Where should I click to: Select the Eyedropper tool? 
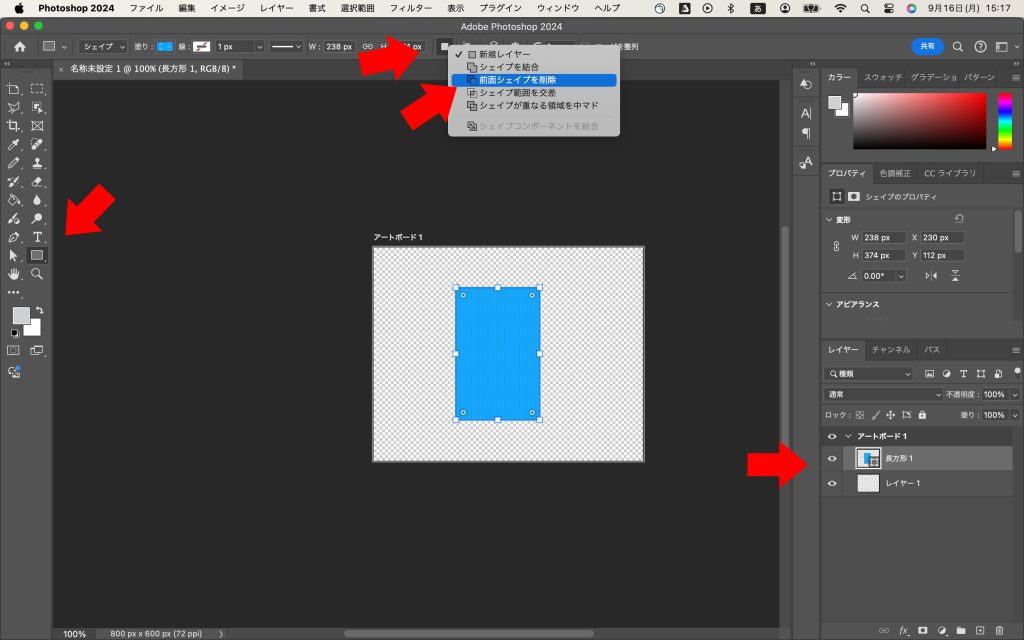(14, 145)
